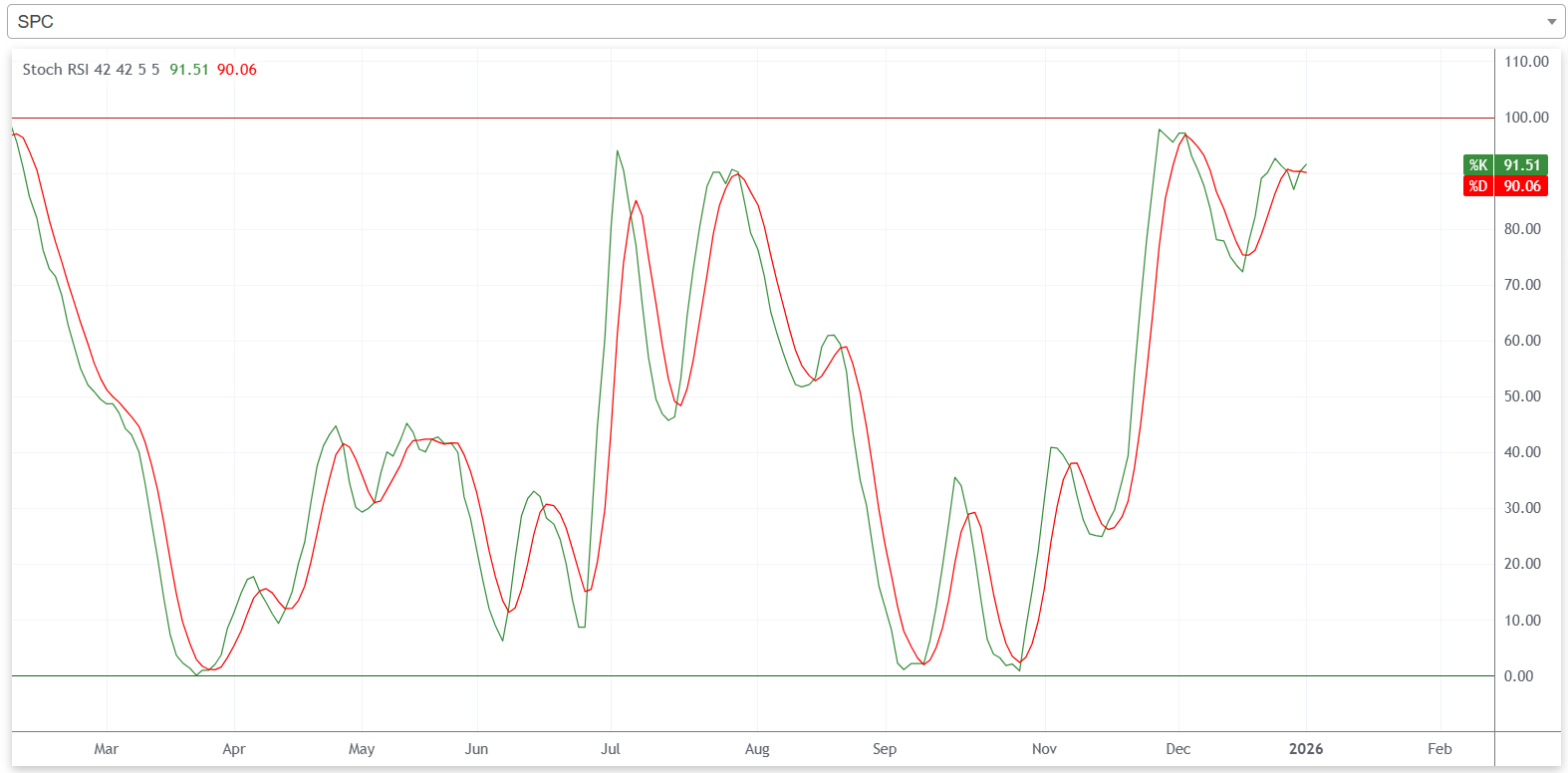Click the Mar label on time axis
Viewport: 1568px width, 773px height.
click(x=106, y=749)
